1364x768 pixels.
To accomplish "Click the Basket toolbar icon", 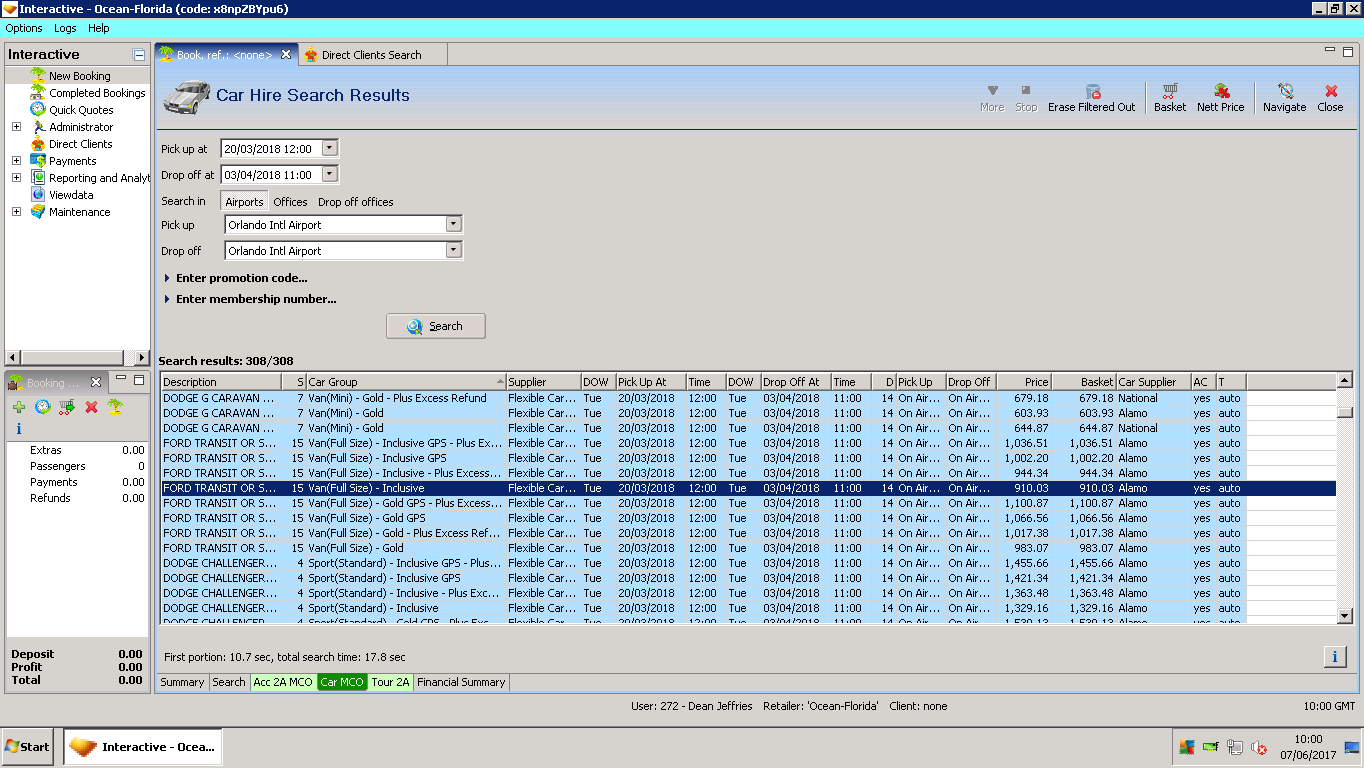I will (1169, 97).
